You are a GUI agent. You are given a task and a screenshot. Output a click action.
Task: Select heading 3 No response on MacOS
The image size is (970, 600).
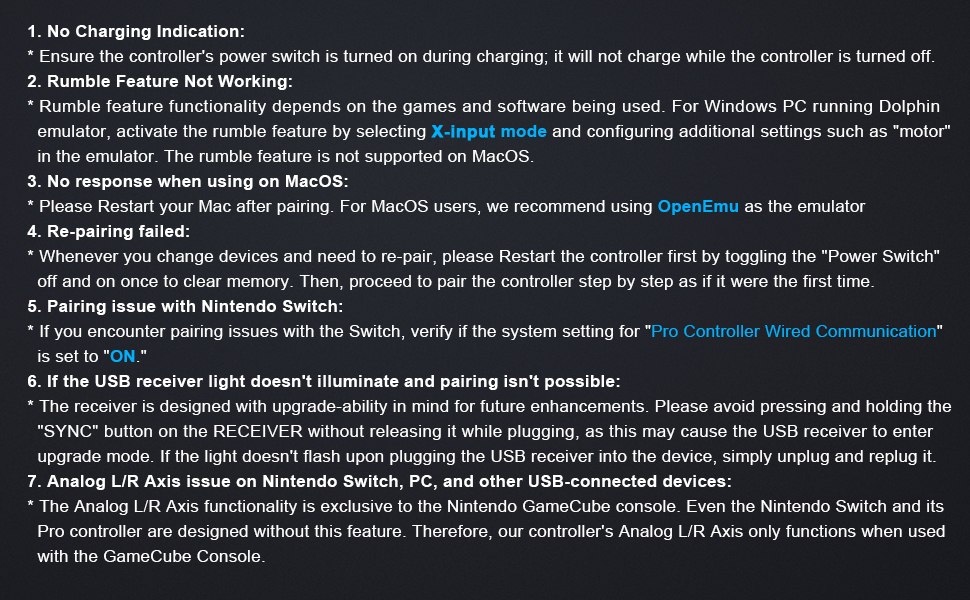[x=188, y=182]
